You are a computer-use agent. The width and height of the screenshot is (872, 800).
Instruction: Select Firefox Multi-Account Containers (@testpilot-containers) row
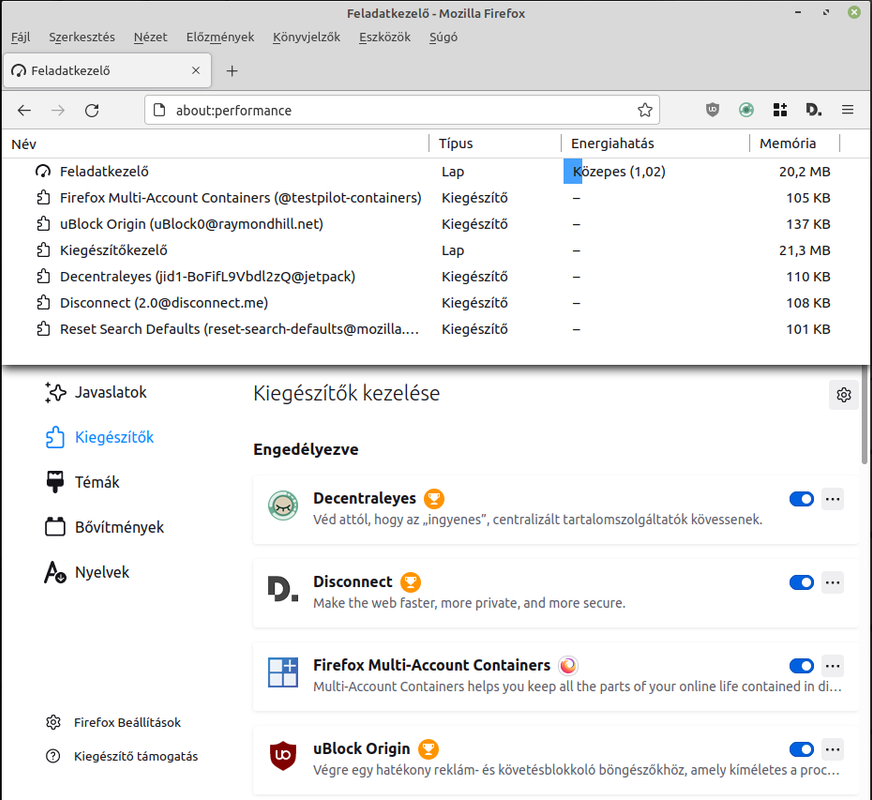click(x=434, y=198)
